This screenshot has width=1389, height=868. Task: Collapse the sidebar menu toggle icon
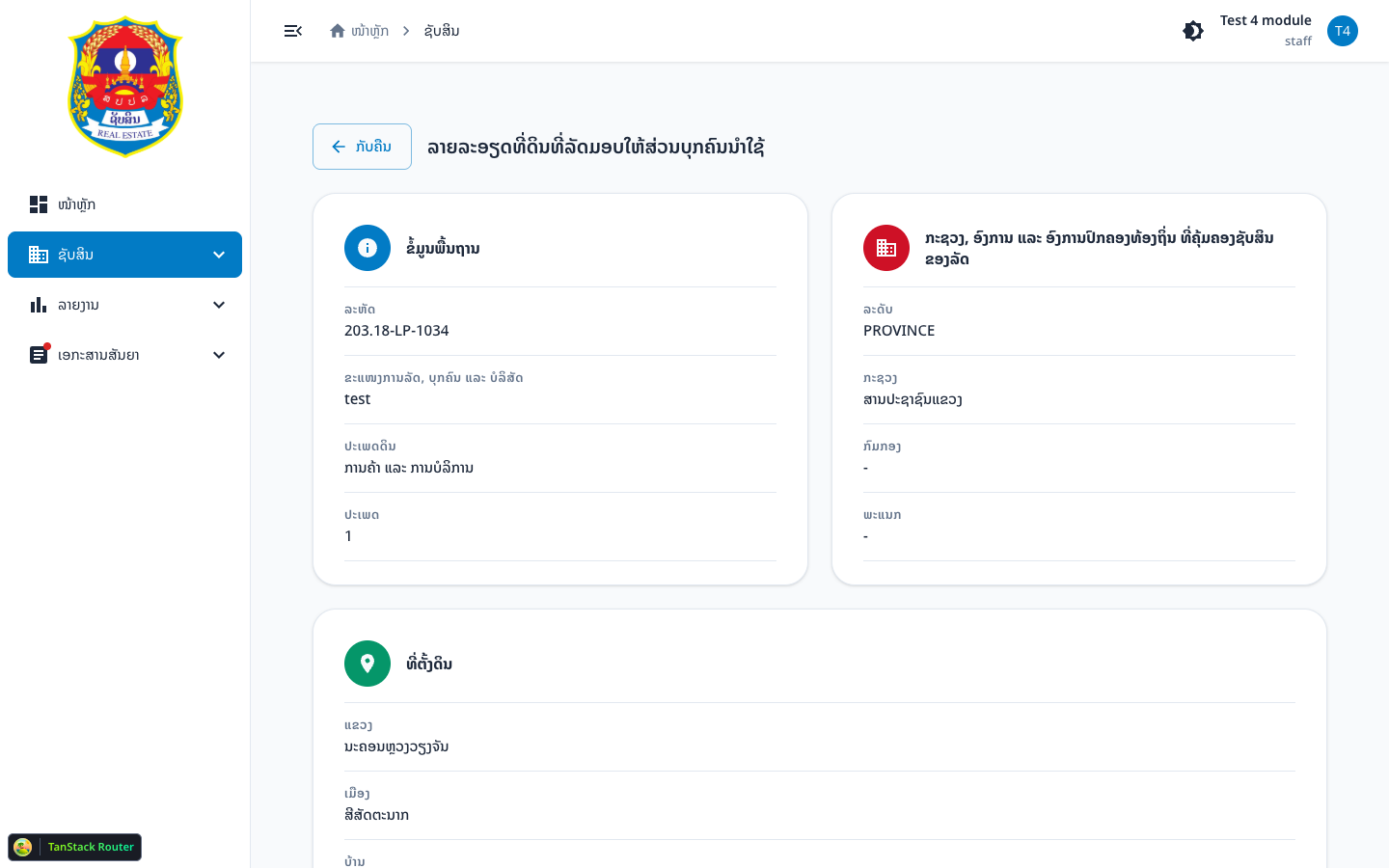click(293, 31)
